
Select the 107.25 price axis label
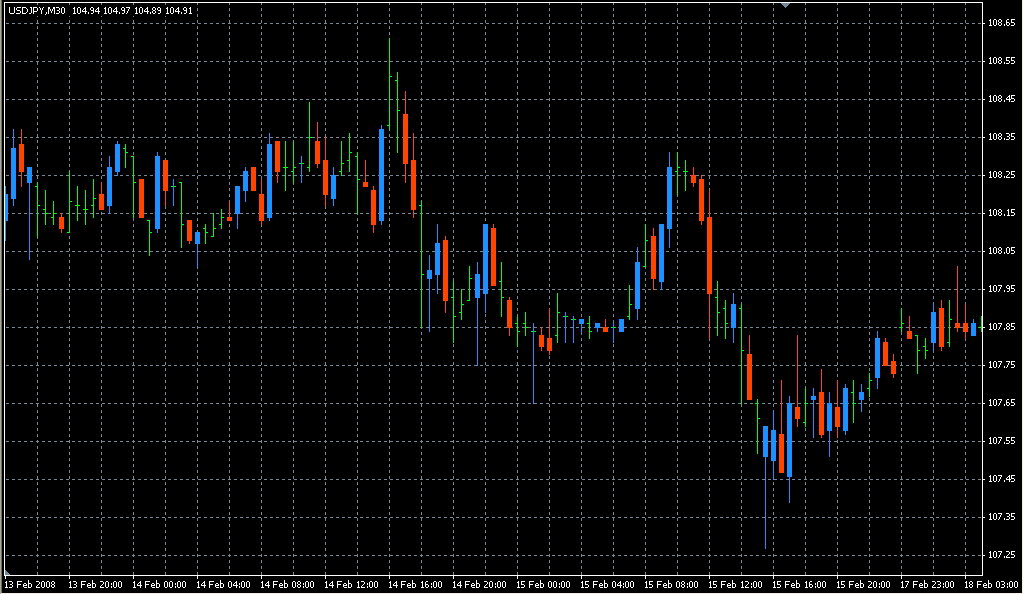(x=1001, y=554)
